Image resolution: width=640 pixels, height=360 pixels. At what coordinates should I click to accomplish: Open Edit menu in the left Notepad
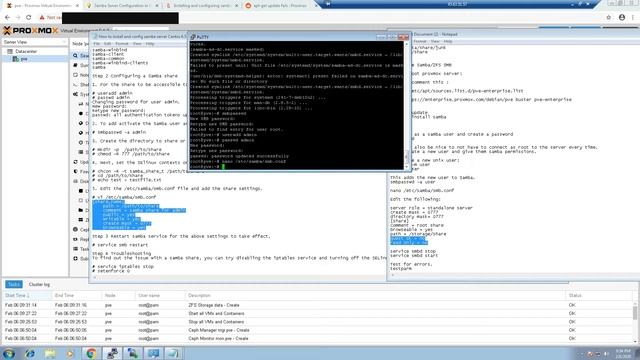coord(107,44)
